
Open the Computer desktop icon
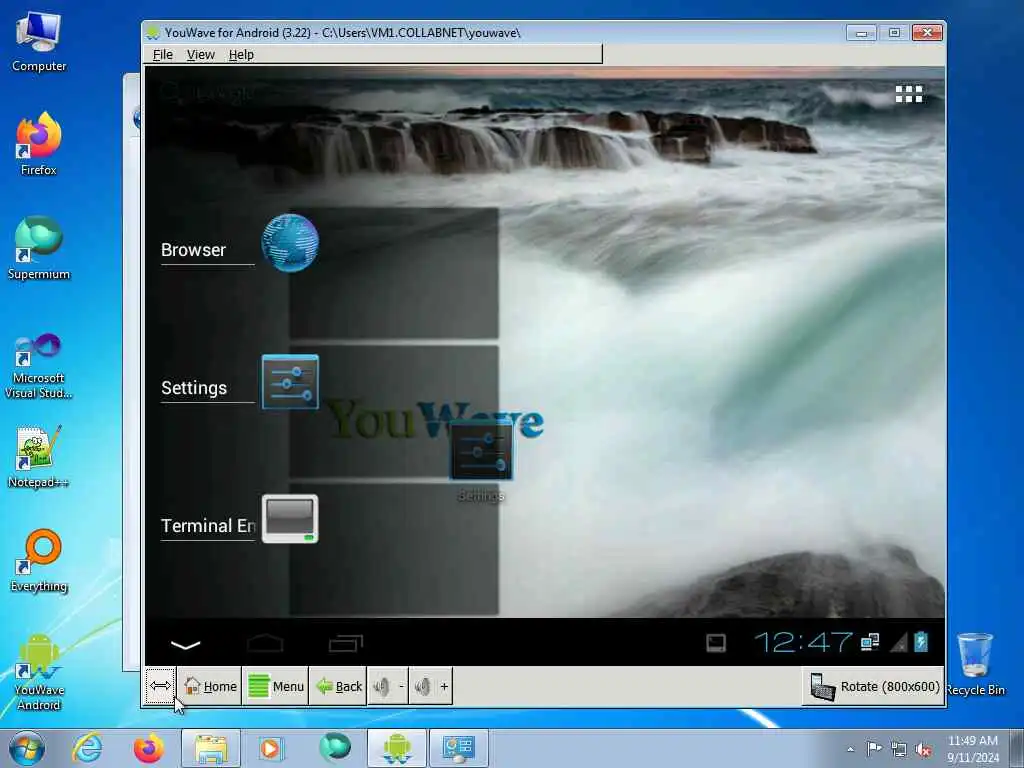[x=39, y=43]
